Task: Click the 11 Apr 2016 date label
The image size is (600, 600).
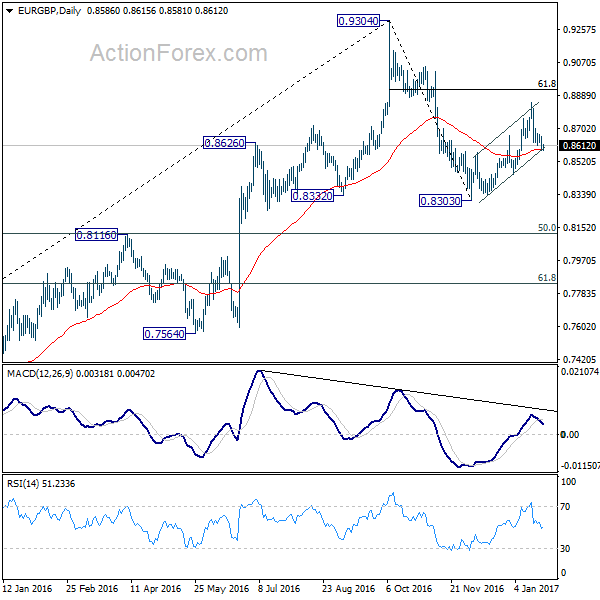Action: point(155,588)
